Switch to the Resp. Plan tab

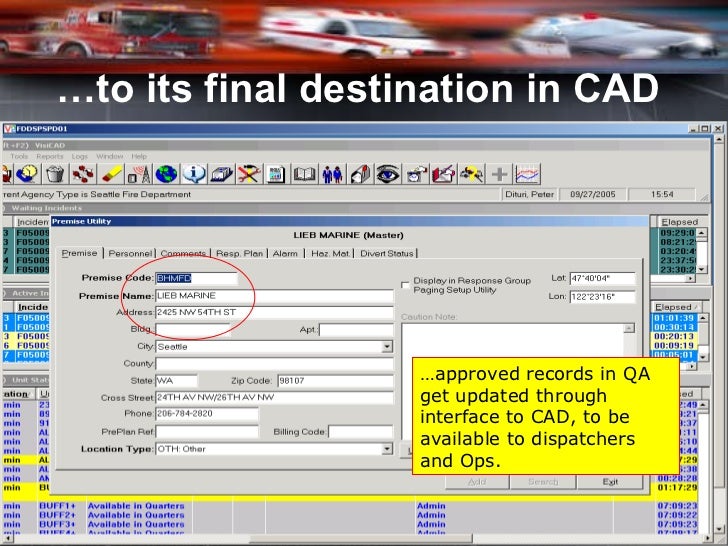(239, 254)
